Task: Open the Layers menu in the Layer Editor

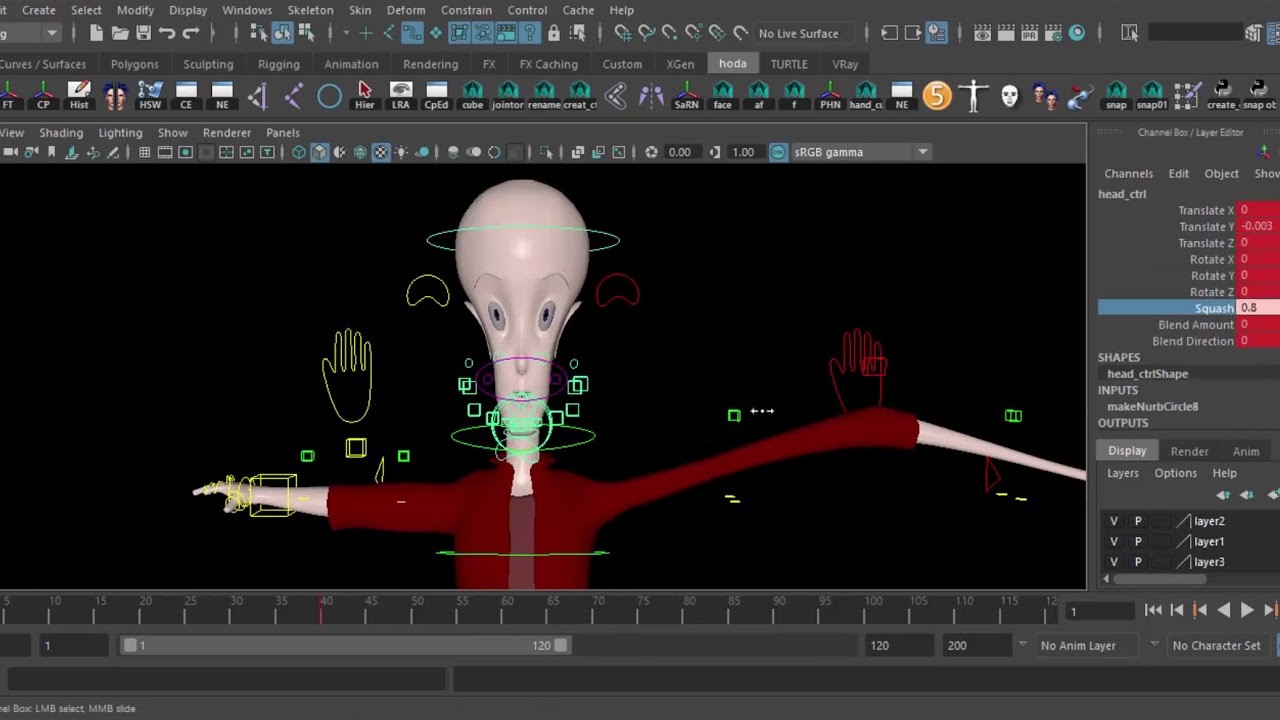Action: (1122, 472)
